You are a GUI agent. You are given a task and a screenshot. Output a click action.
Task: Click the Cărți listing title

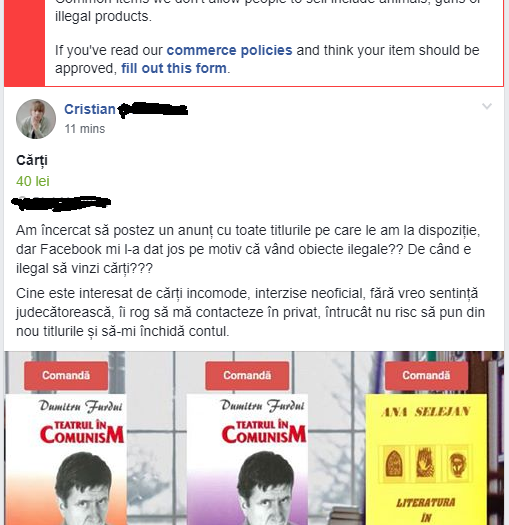click(x=32, y=160)
